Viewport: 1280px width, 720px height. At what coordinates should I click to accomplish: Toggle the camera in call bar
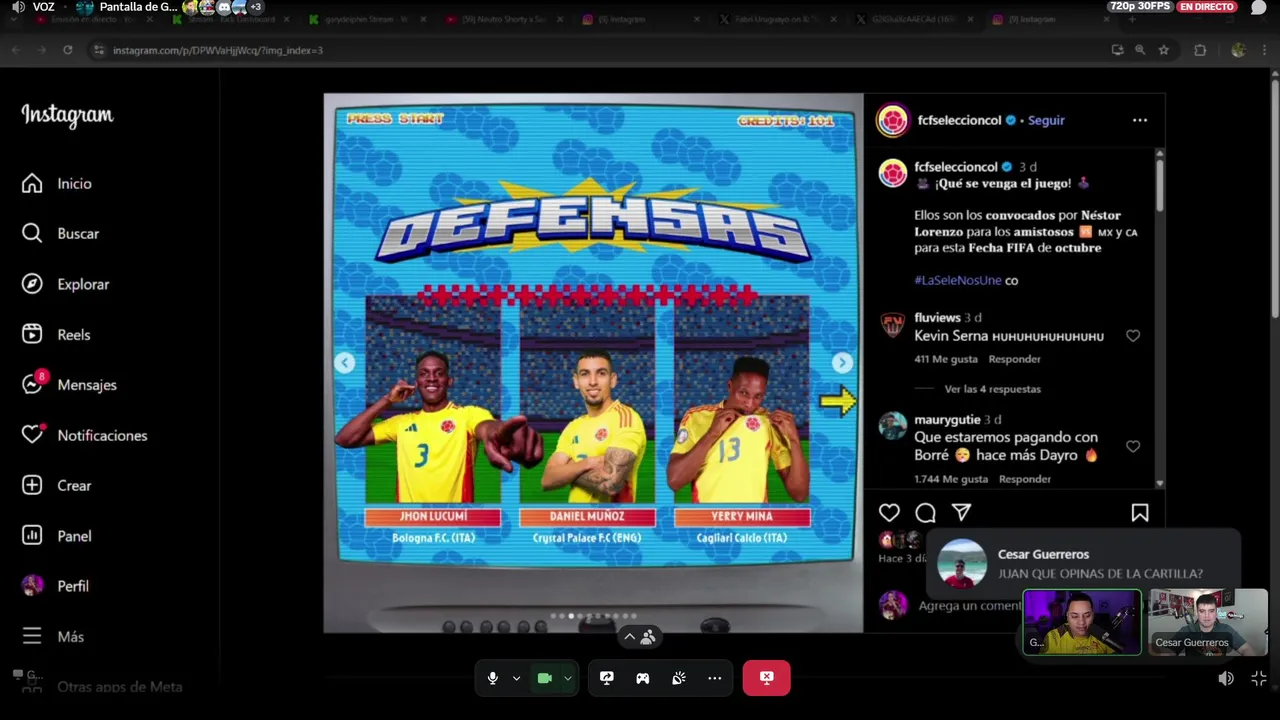(544, 678)
